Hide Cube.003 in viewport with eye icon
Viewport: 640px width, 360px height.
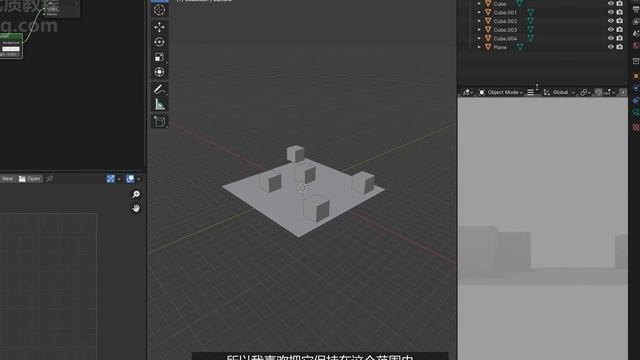coord(611,29)
